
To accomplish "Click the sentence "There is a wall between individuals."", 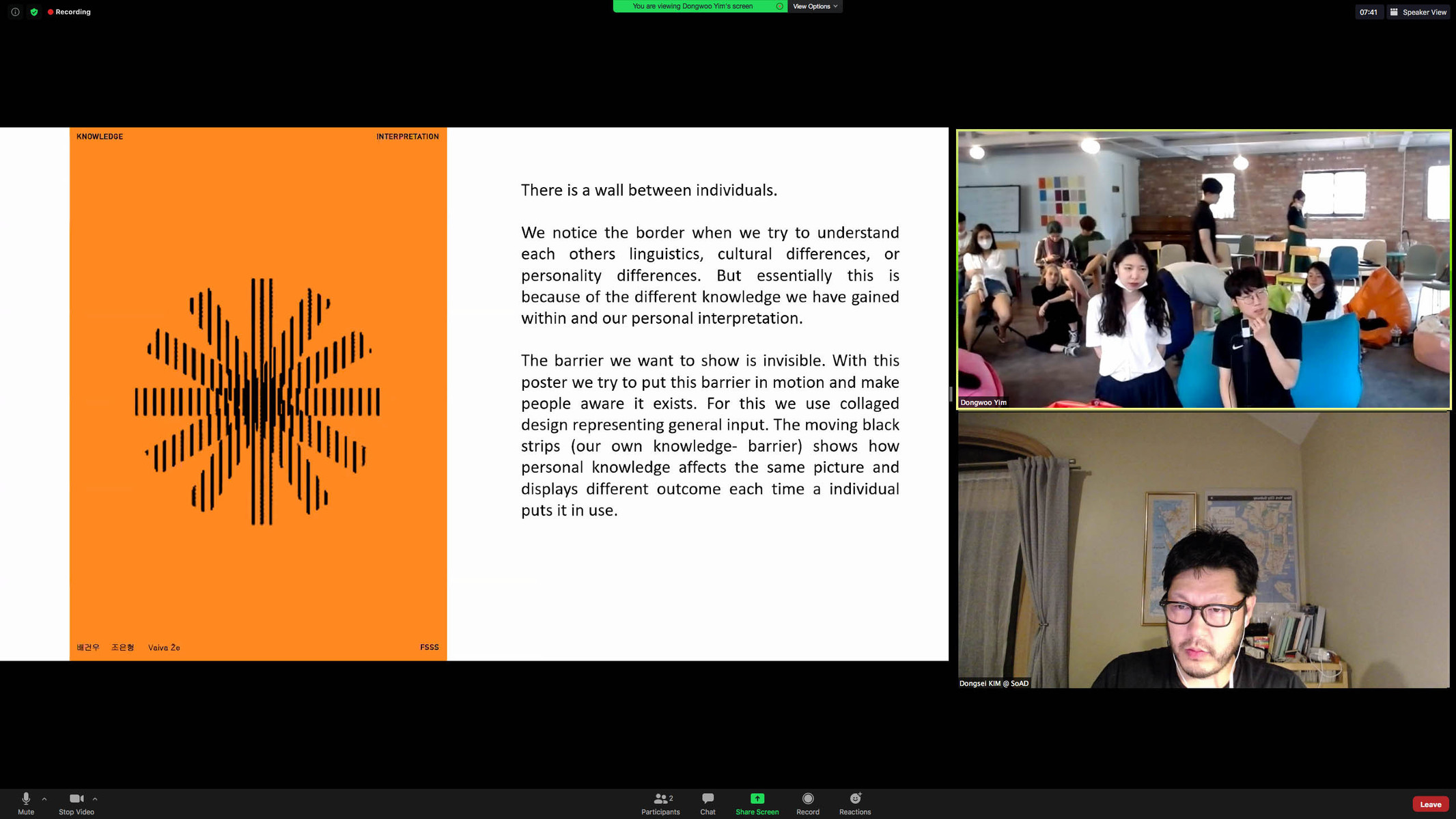I will point(649,190).
